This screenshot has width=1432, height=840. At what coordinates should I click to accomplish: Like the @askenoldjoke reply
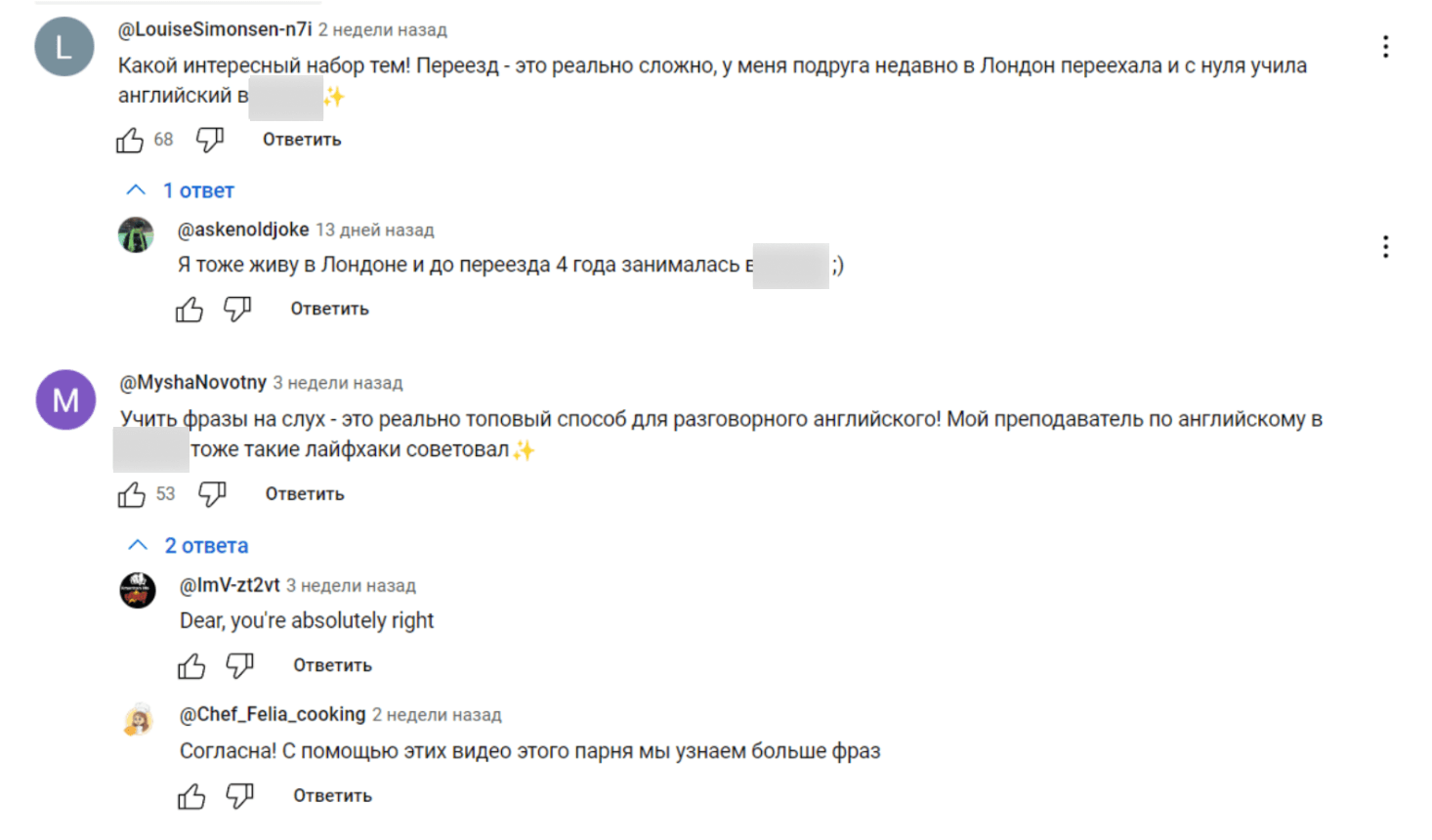tap(190, 310)
